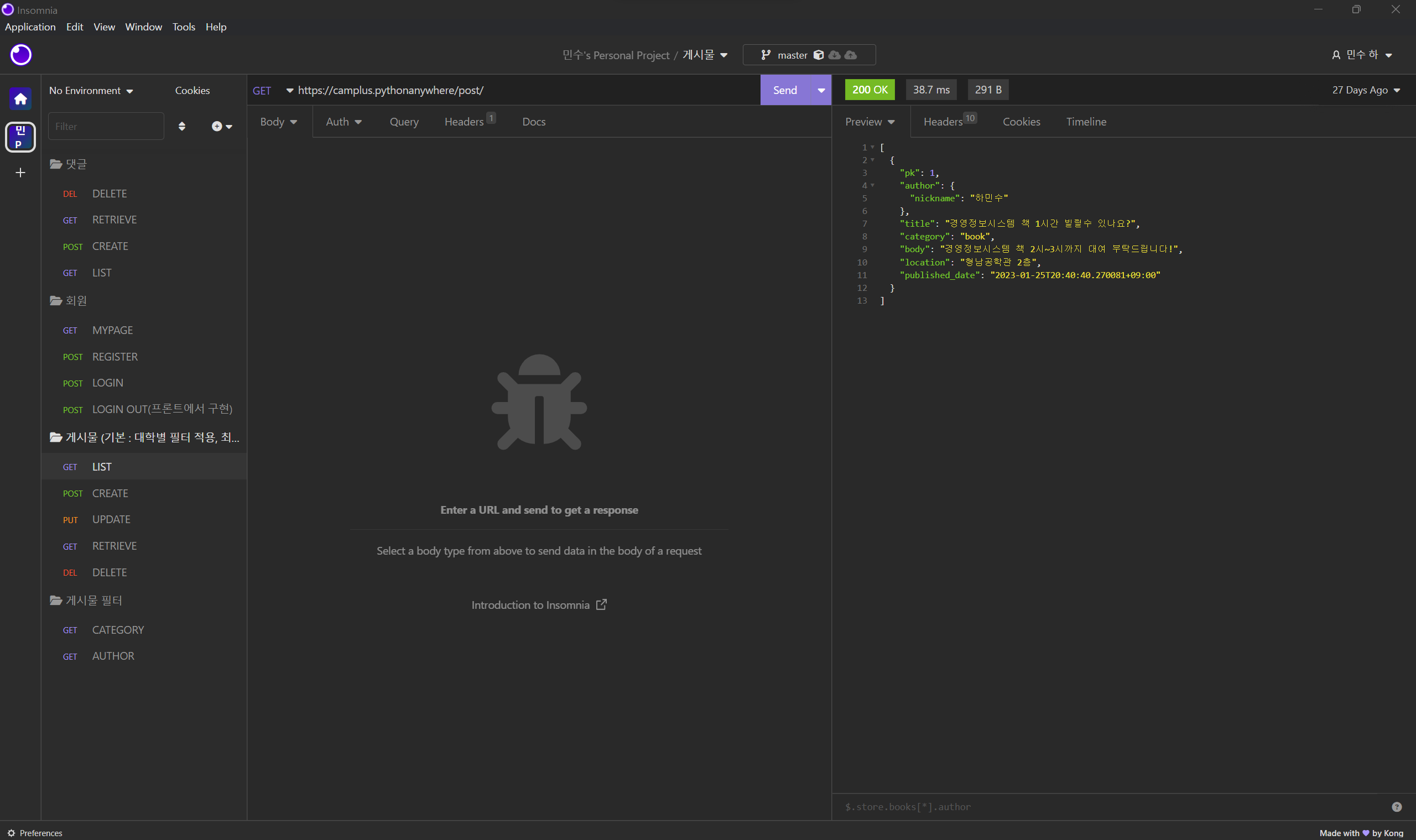Open the 민수 하 account menu
The width and height of the screenshot is (1416, 840).
click(x=1361, y=55)
